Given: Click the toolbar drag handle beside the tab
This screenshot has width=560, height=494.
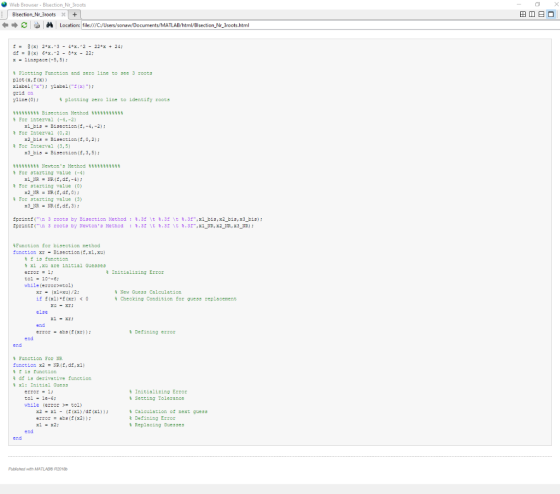Looking at the screenshot, I should 3,15.
